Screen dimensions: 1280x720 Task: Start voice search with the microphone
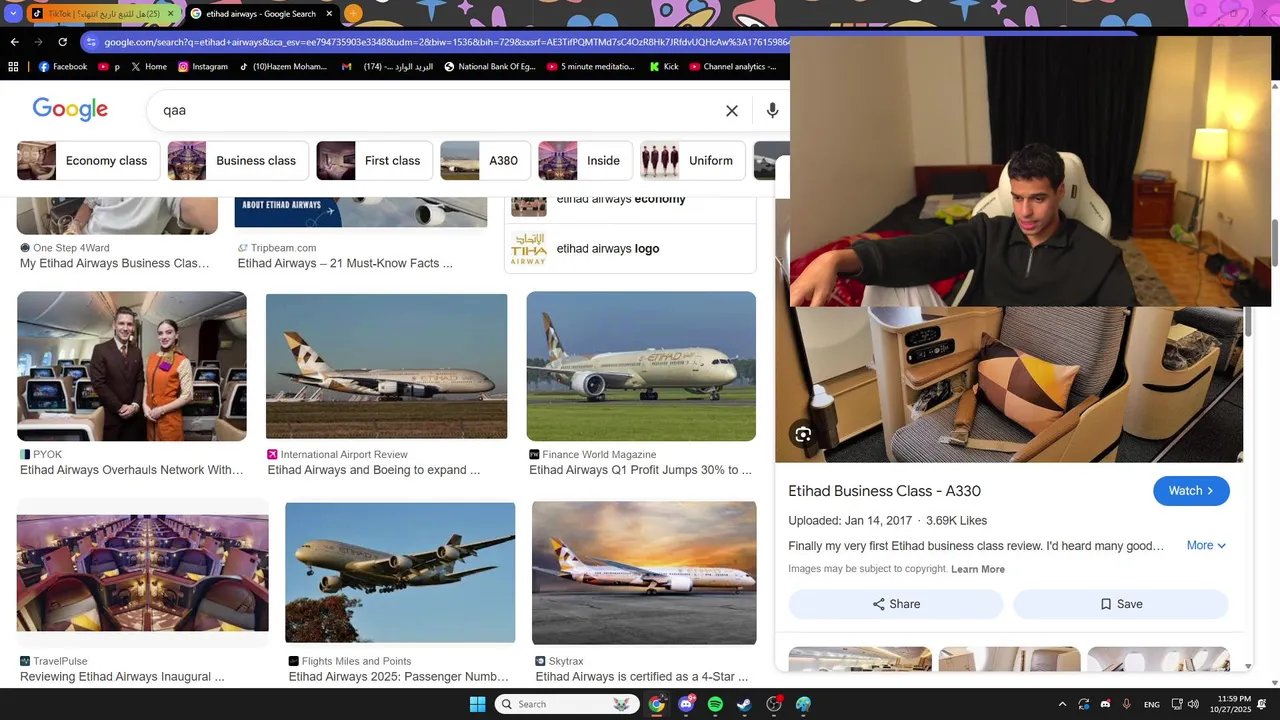click(772, 111)
